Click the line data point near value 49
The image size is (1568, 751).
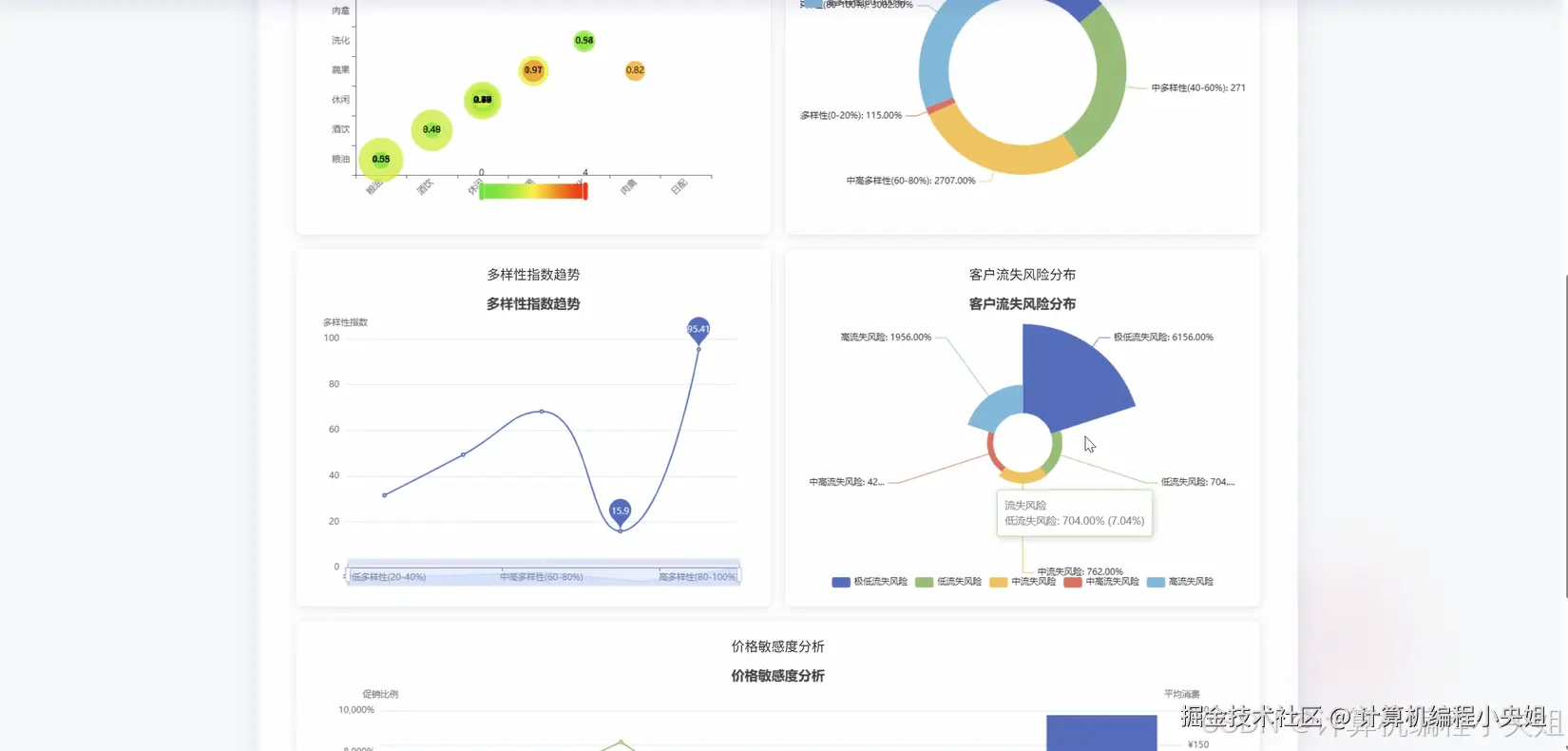coord(463,454)
